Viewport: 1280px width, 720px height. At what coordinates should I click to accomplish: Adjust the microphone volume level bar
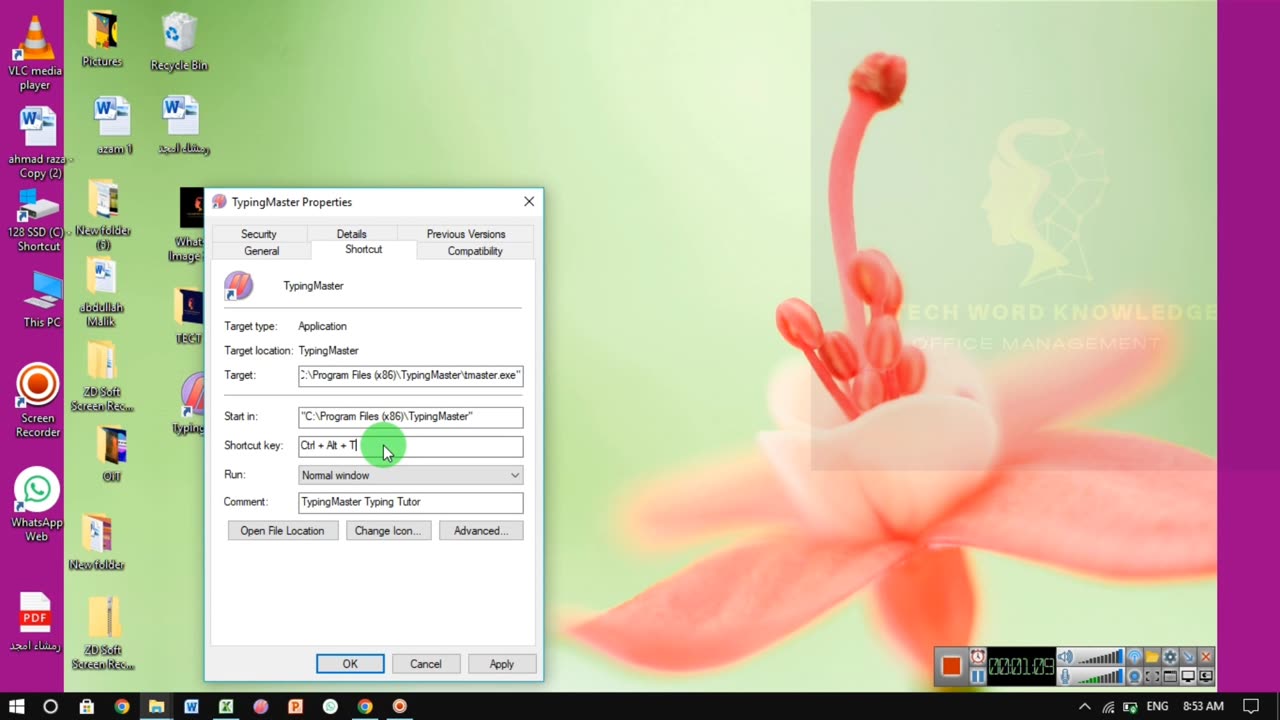point(1100,676)
